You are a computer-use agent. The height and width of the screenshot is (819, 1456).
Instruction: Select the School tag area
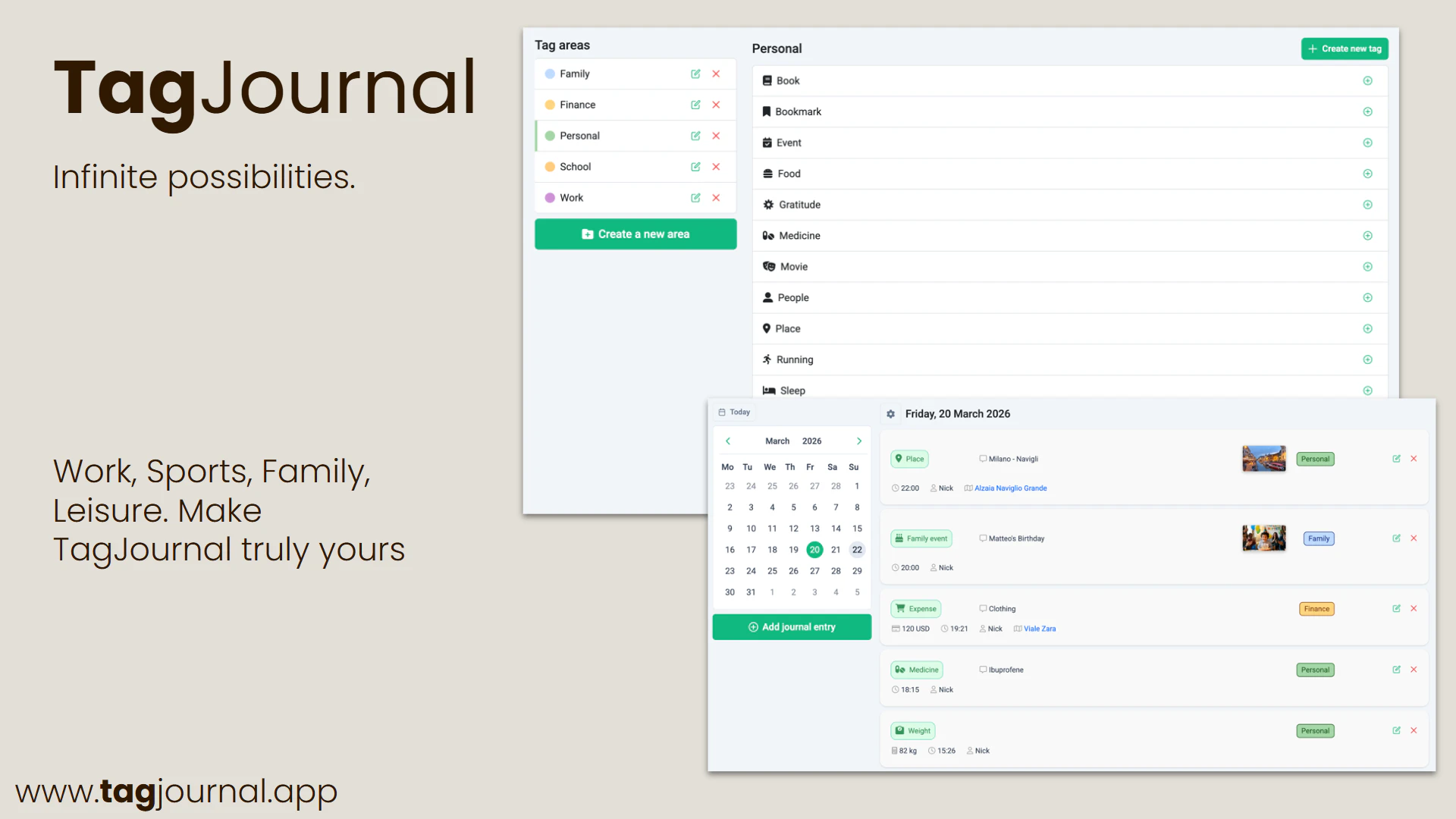click(x=635, y=167)
